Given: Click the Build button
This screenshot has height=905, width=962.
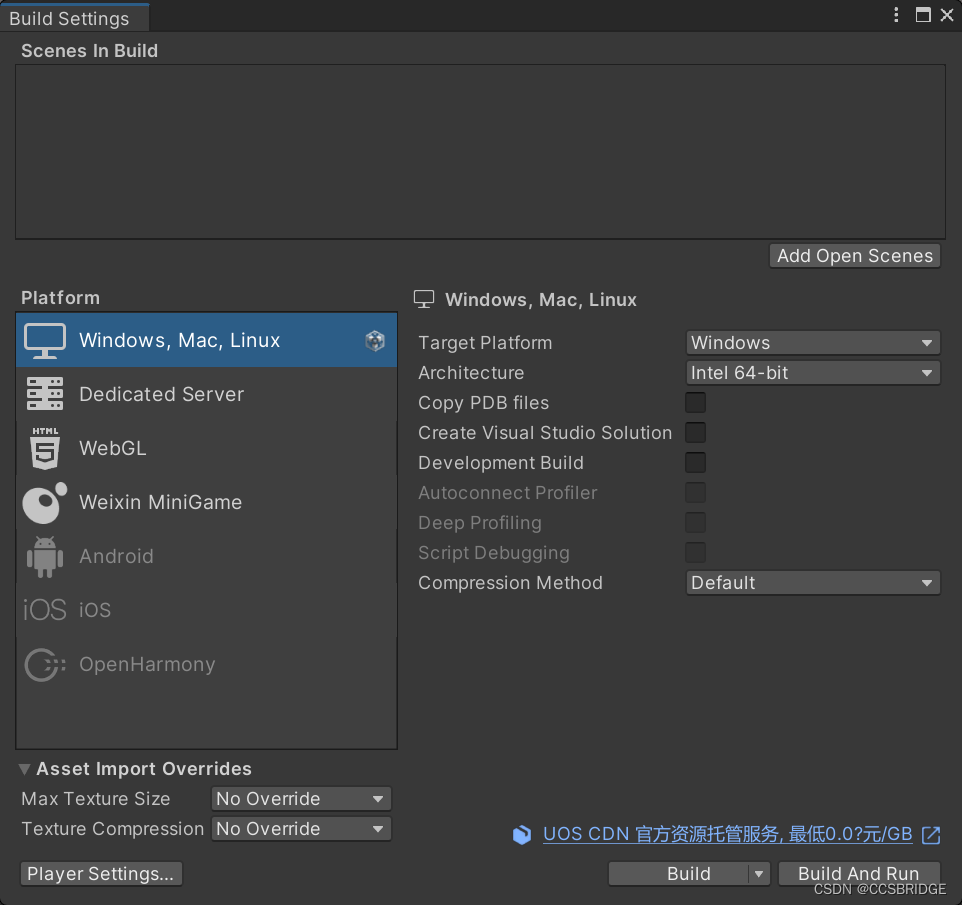Looking at the screenshot, I should pos(679,874).
